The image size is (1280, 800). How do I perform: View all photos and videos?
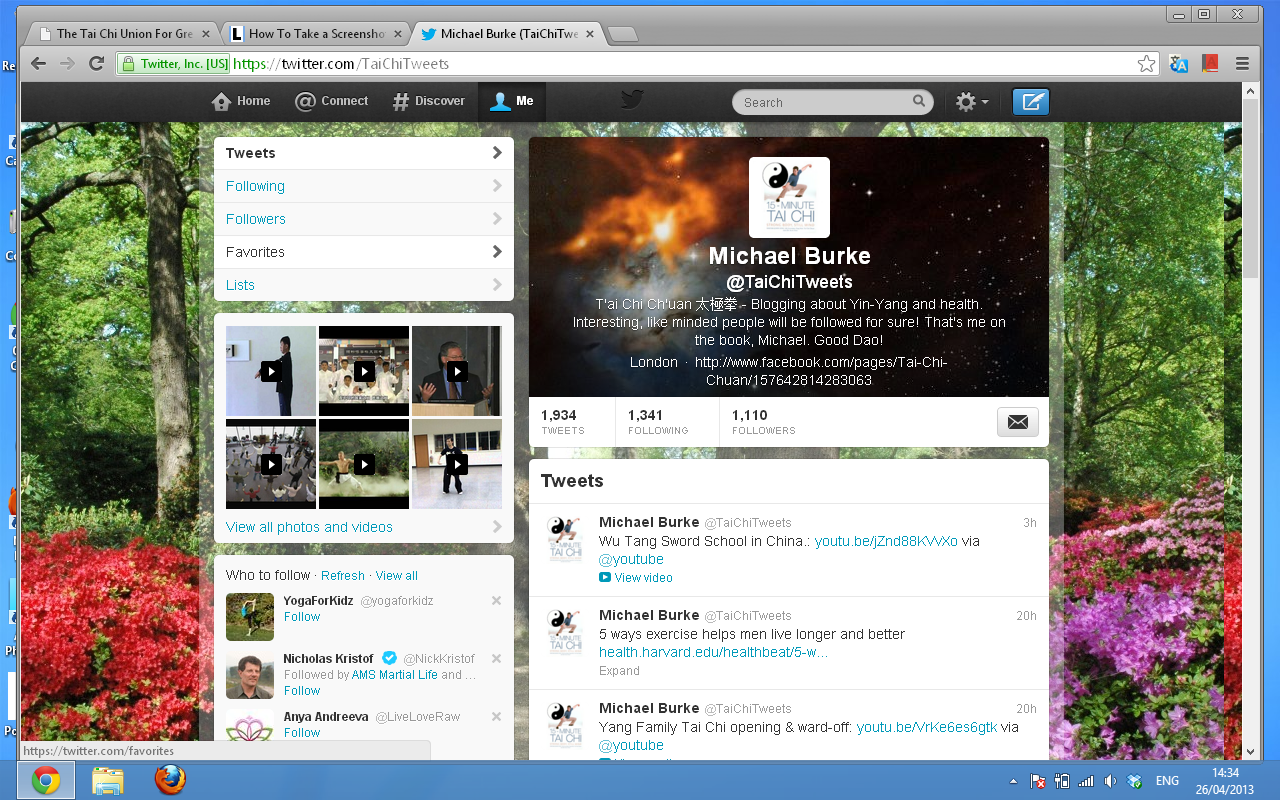(309, 527)
